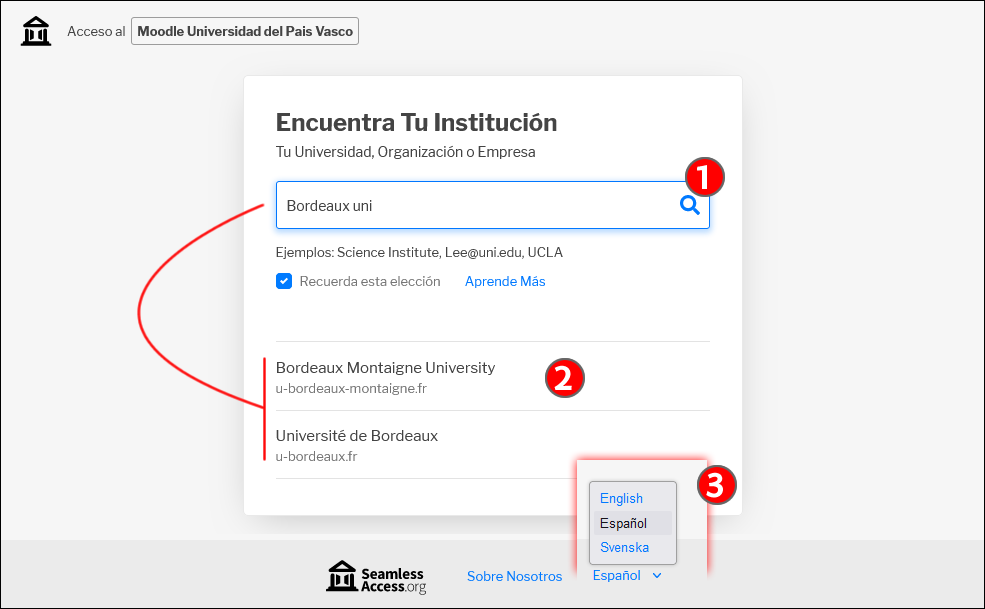The width and height of the screenshot is (985, 609).
Task: Click the institution building icon at top left
Action: click(36, 31)
